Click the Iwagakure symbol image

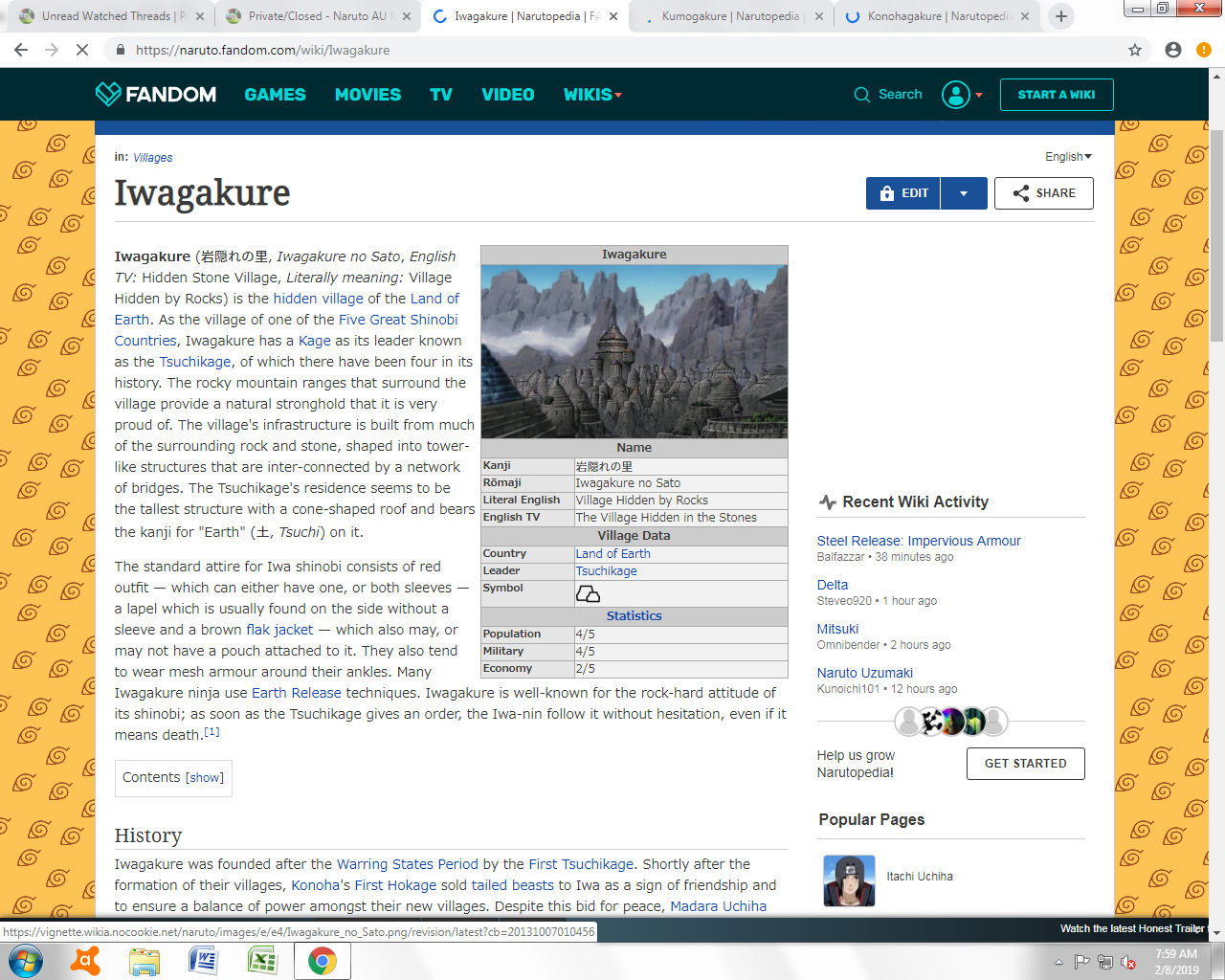[x=588, y=594]
